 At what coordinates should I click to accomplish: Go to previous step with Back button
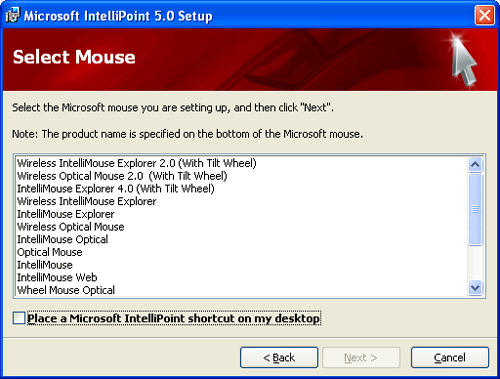pos(279,358)
